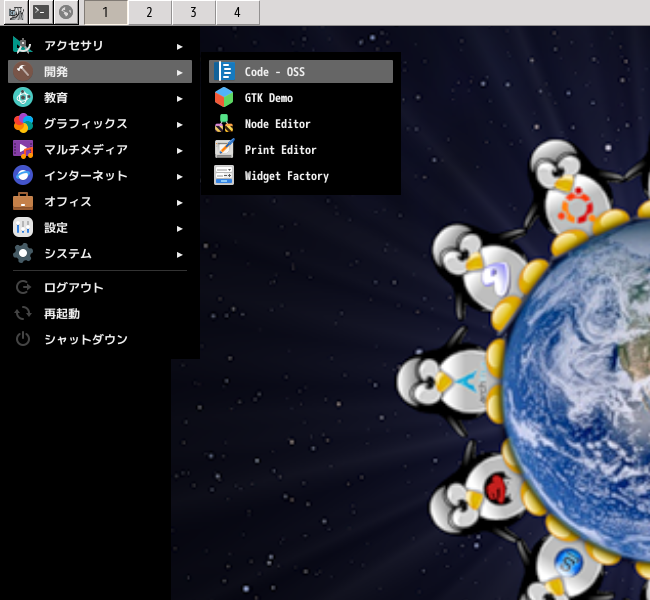
Task: Click the ログアウト exit icon
Action: tap(23, 287)
